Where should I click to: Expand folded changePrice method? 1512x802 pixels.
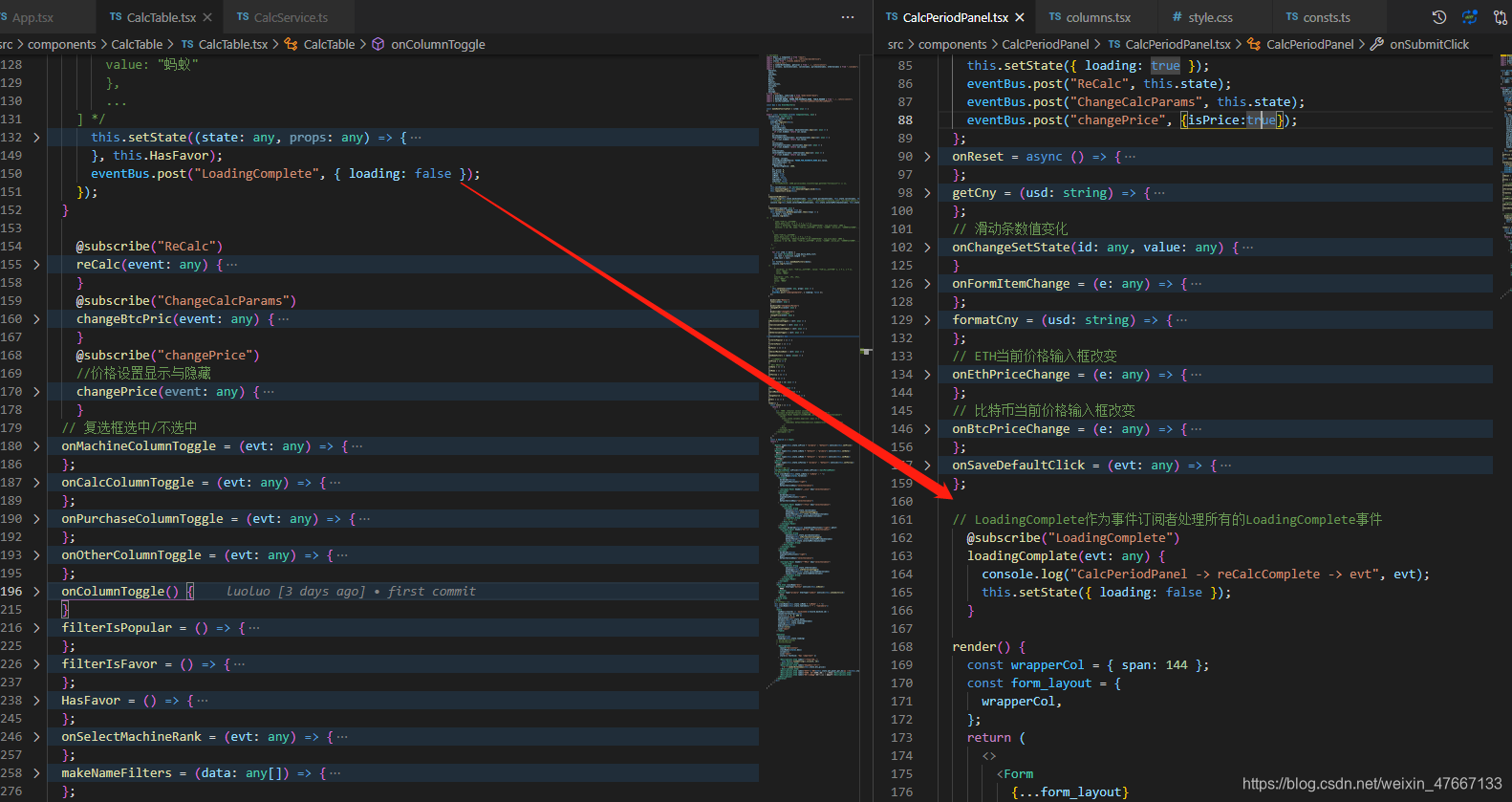tap(36, 392)
